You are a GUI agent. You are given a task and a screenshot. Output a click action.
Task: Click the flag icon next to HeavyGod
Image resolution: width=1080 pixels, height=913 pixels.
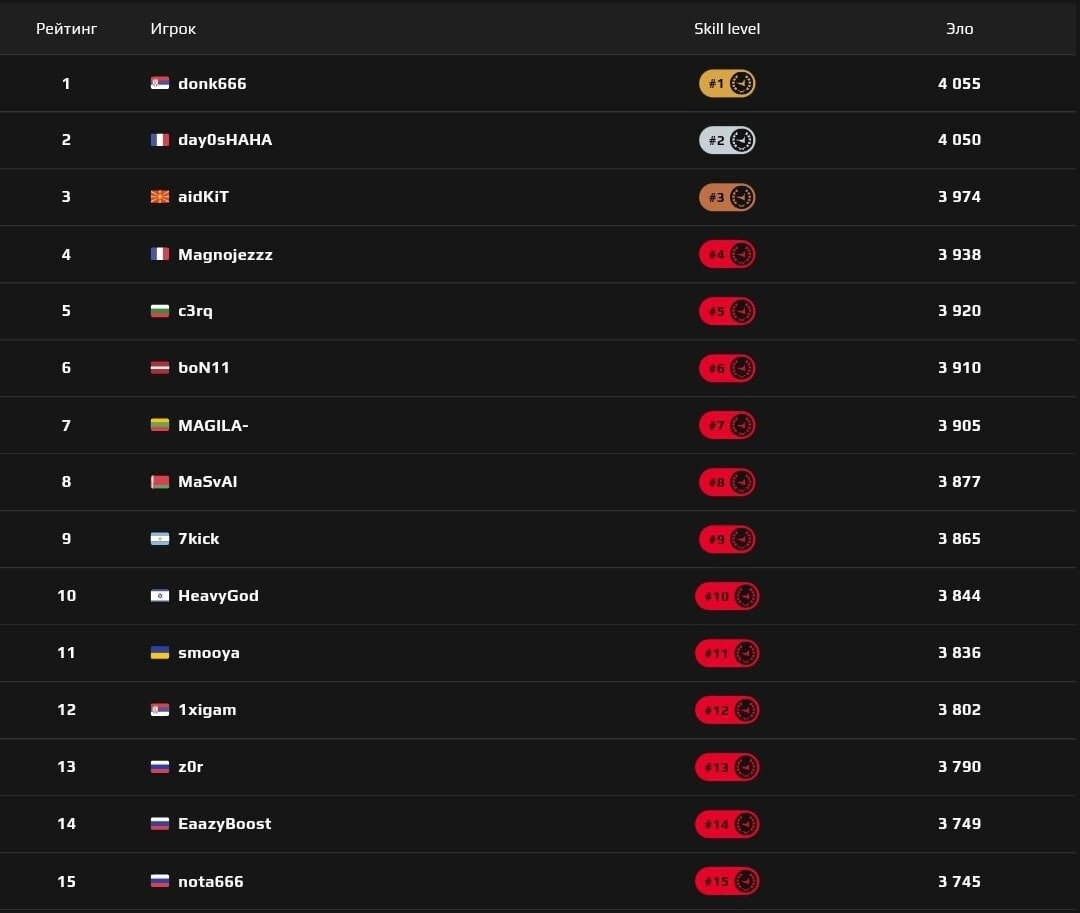point(160,596)
